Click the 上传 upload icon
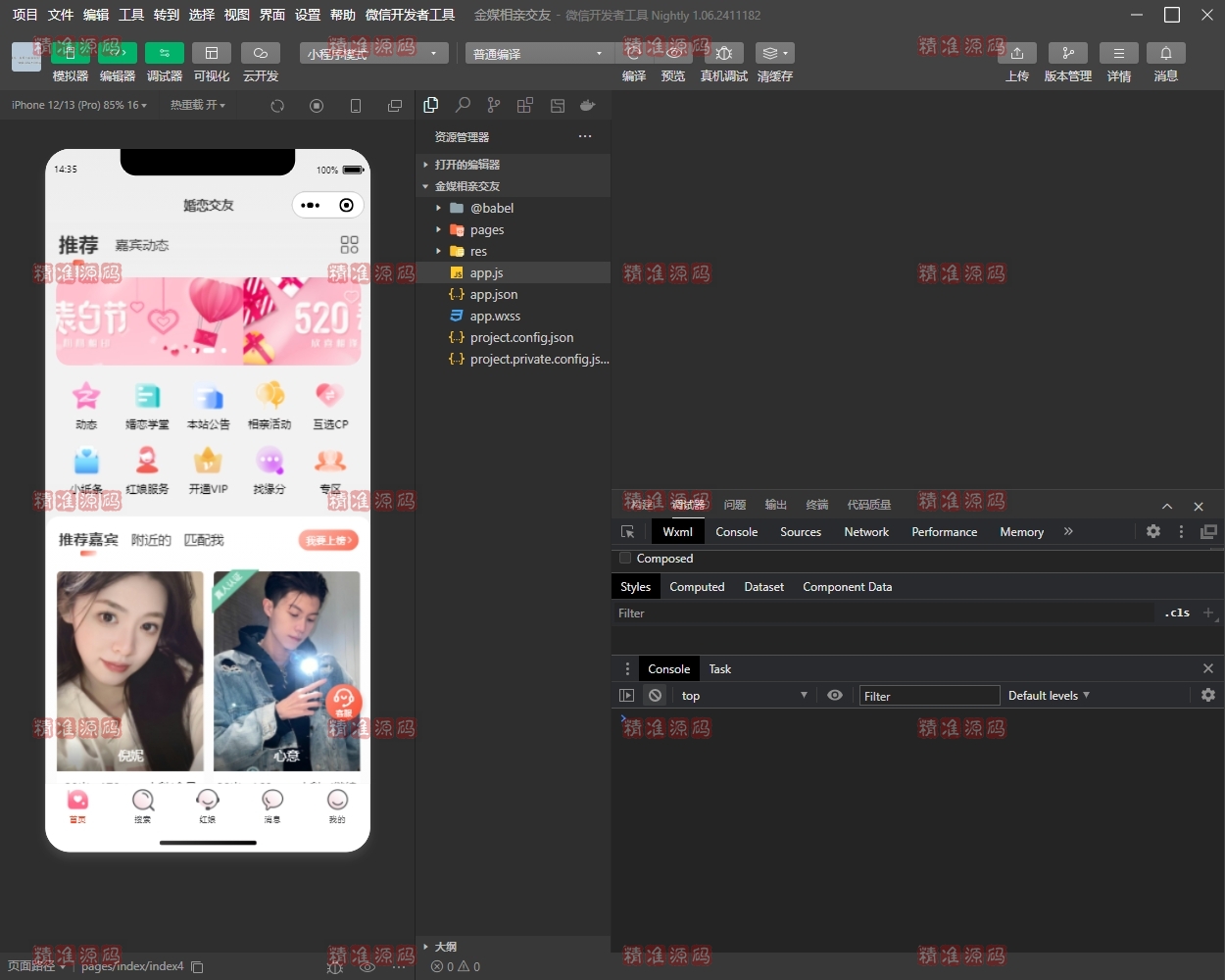This screenshot has width=1225, height=980. [x=1017, y=53]
